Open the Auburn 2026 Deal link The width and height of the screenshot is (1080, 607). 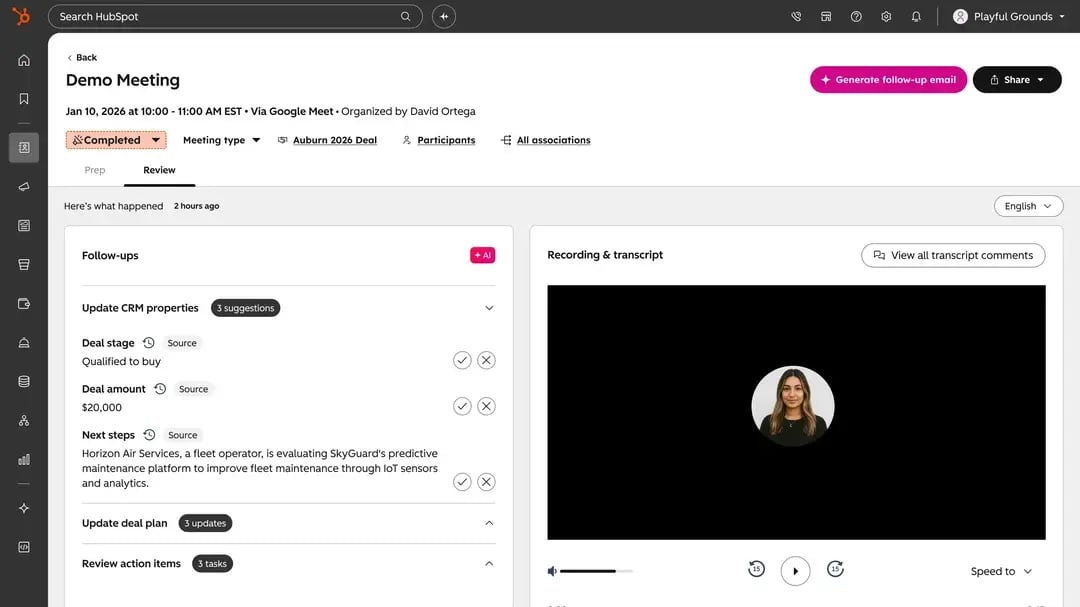(335, 140)
